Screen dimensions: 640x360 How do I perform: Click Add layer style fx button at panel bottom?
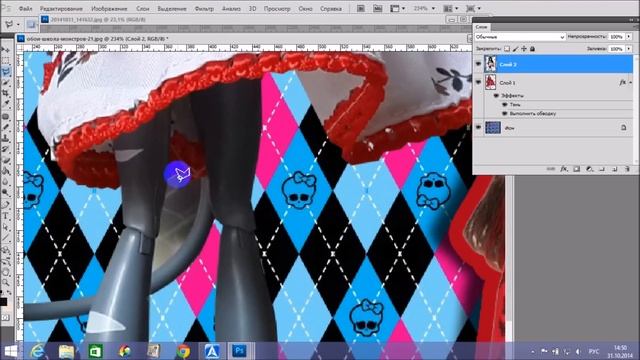(564, 169)
